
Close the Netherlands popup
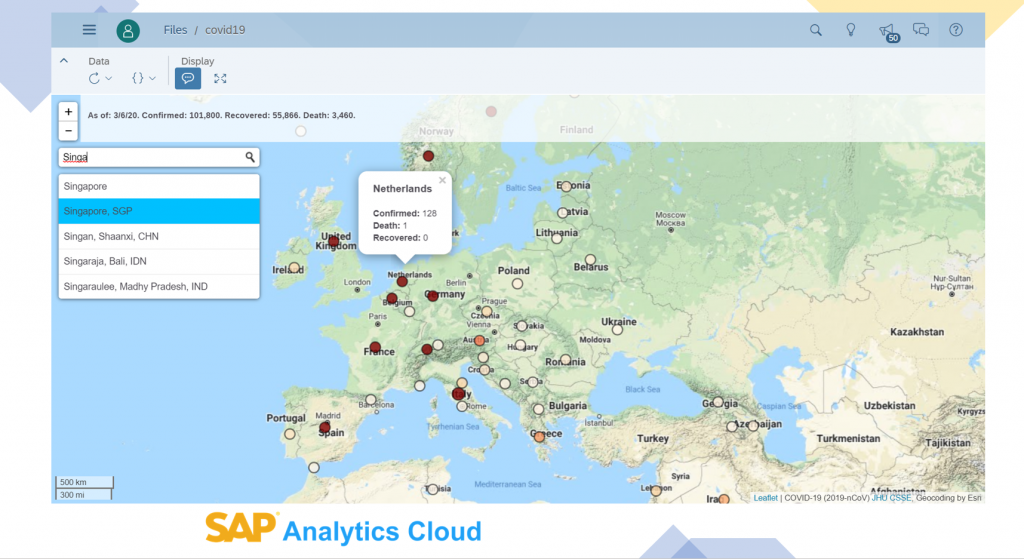pyautogui.click(x=442, y=180)
